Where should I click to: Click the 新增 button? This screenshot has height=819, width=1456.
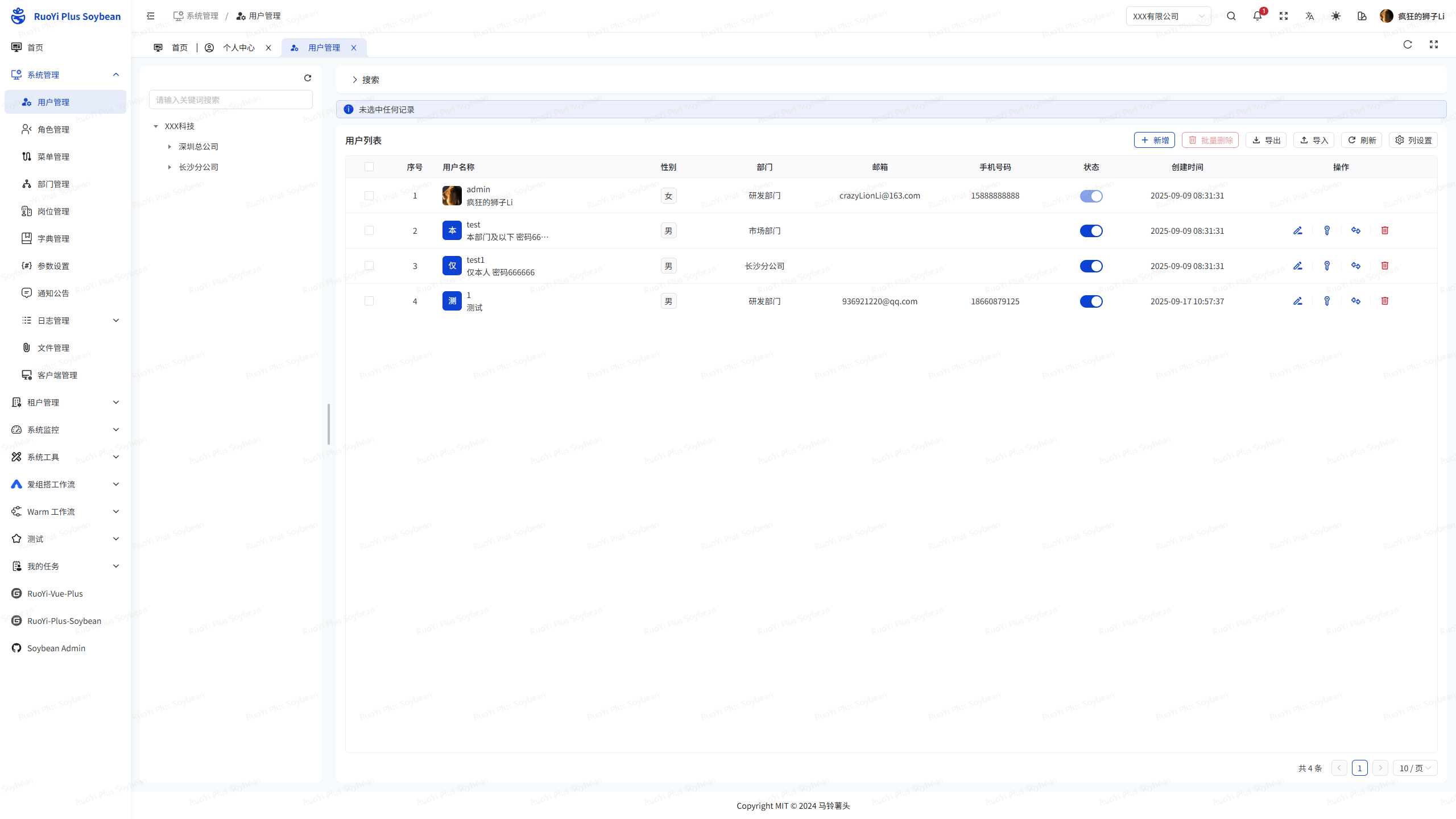click(1154, 140)
